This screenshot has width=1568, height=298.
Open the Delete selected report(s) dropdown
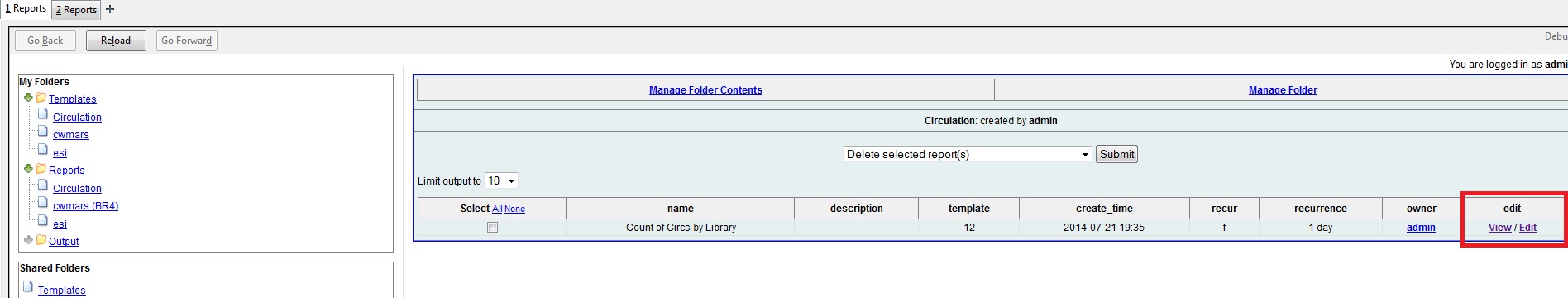[x=967, y=154]
